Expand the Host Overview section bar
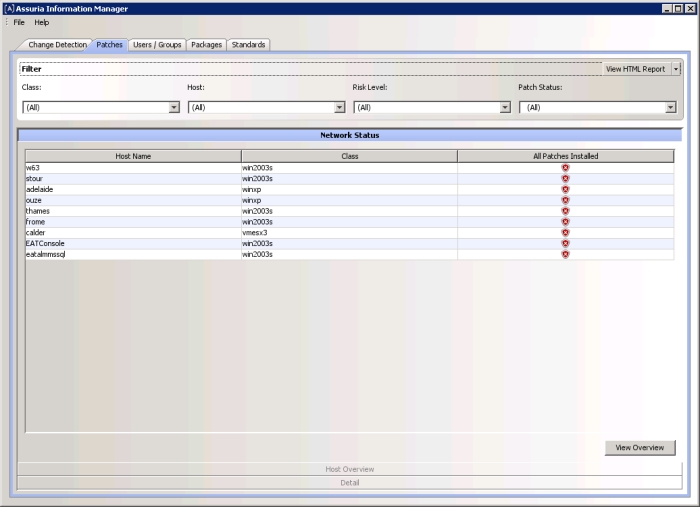The width and height of the screenshot is (700, 507). pyautogui.click(x=350, y=468)
